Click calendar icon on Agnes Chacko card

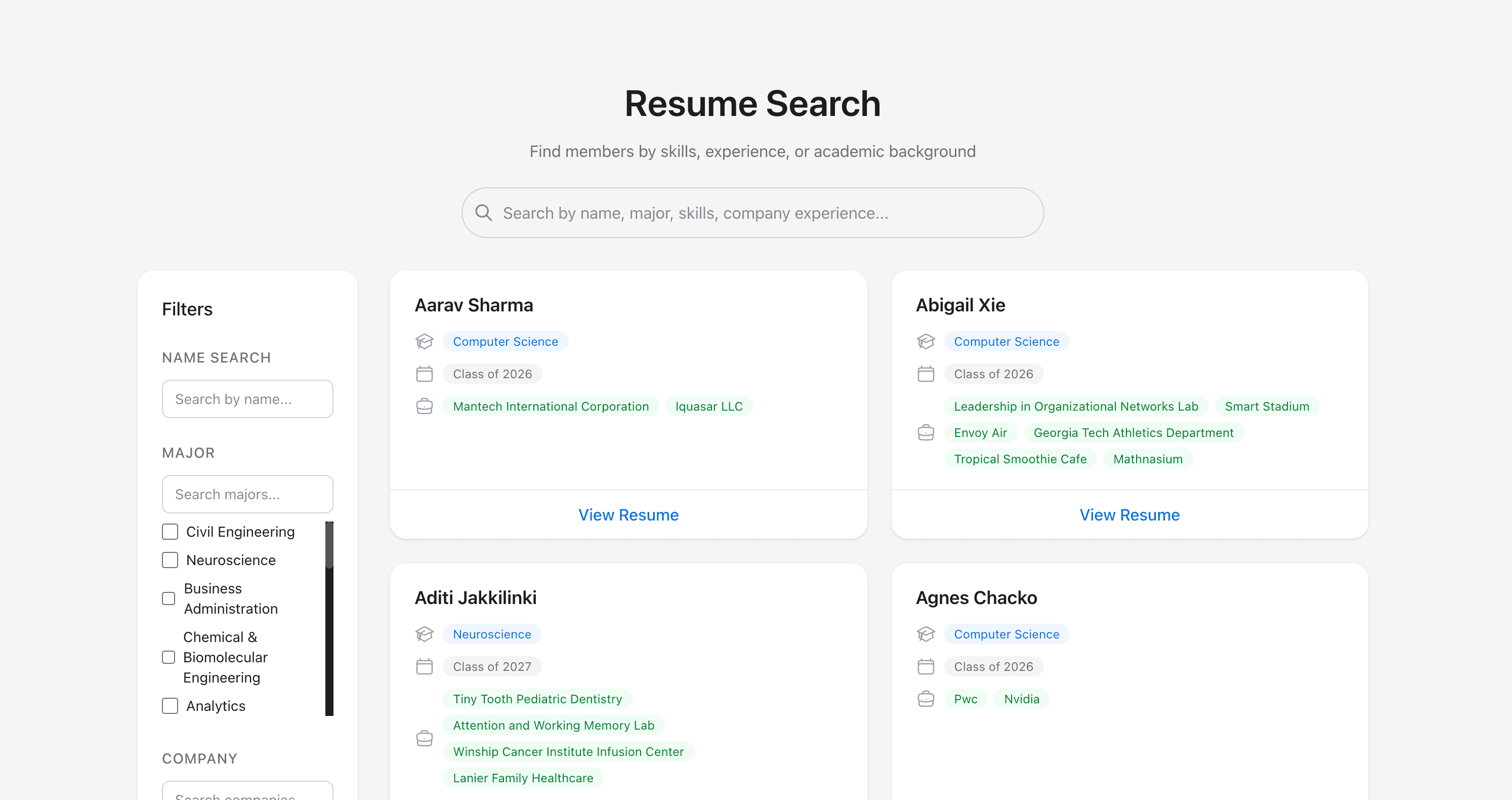pyautogui.click(x=926, y=667)
